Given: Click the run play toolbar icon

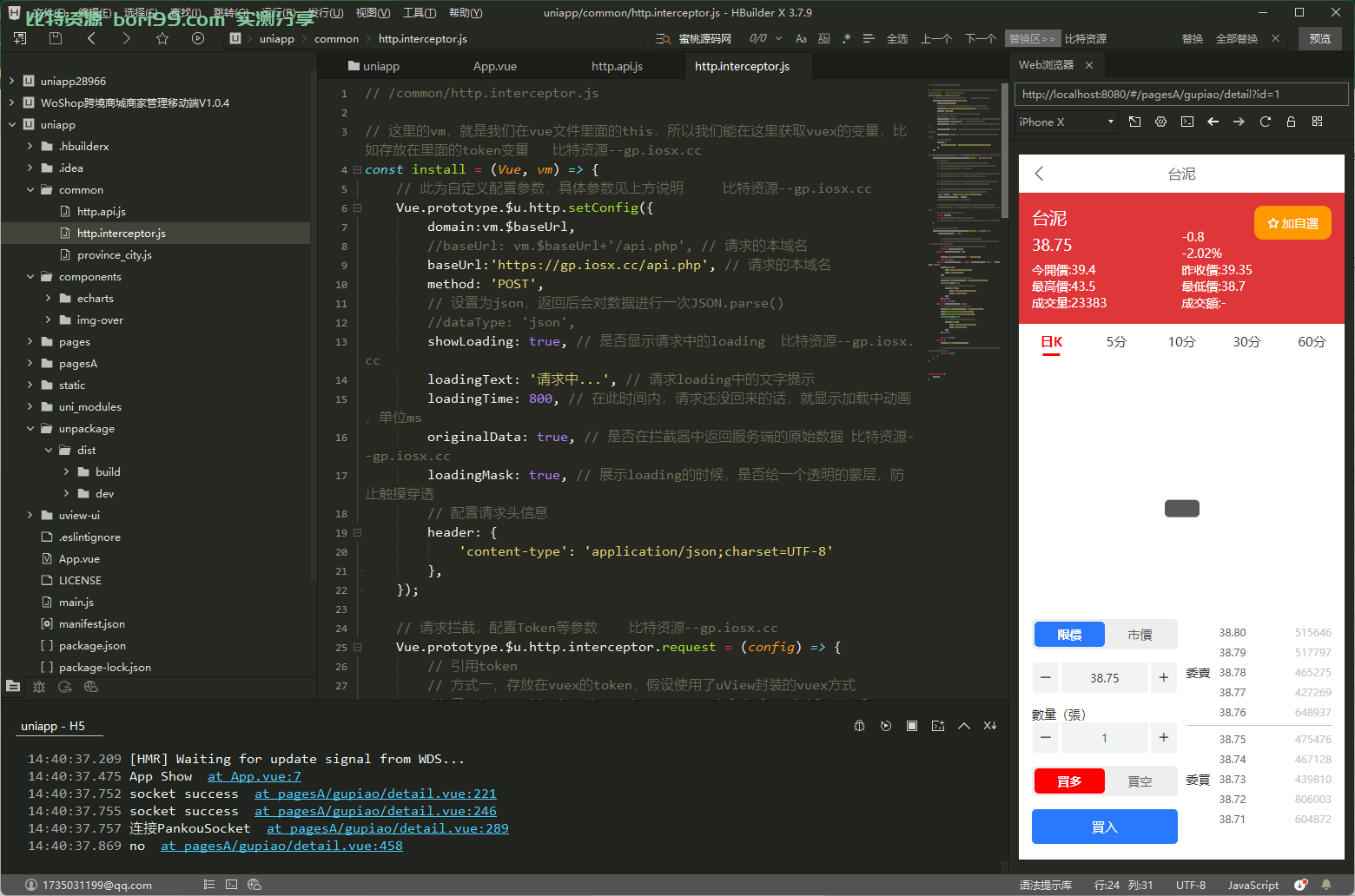Looking at the screenshot, I should point(198,38).
